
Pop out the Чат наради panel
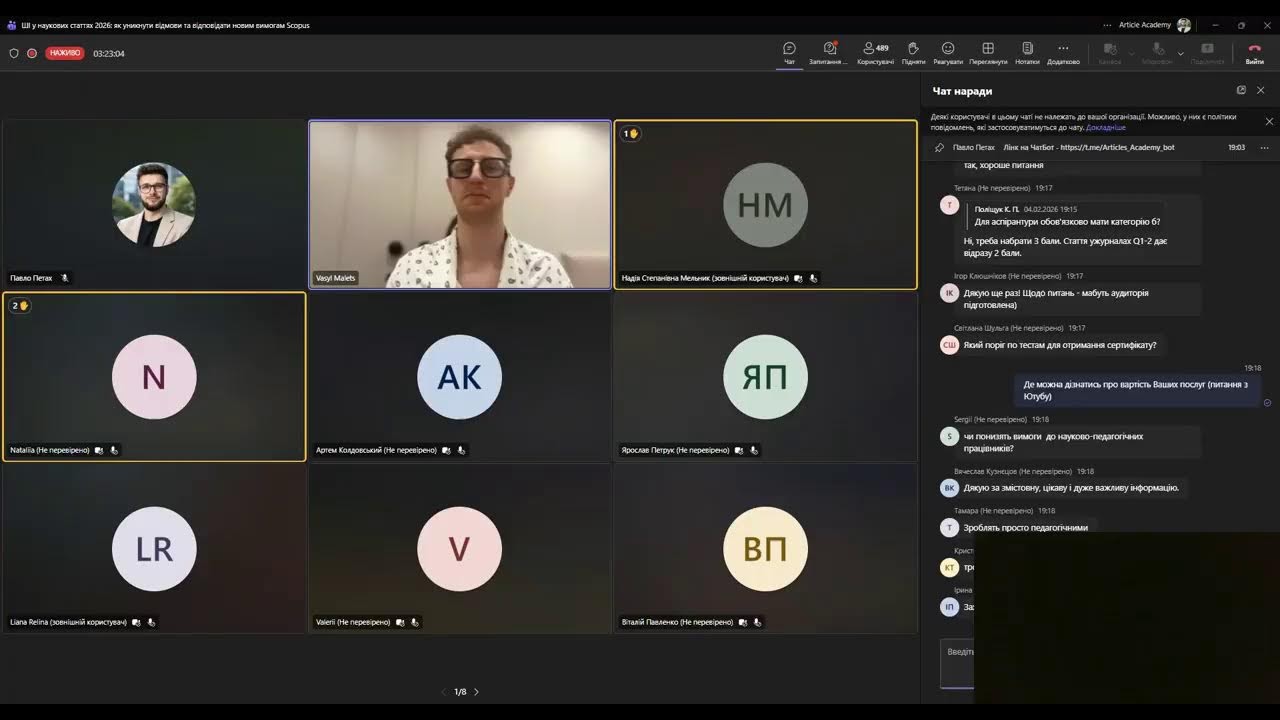click(1241, 90)
